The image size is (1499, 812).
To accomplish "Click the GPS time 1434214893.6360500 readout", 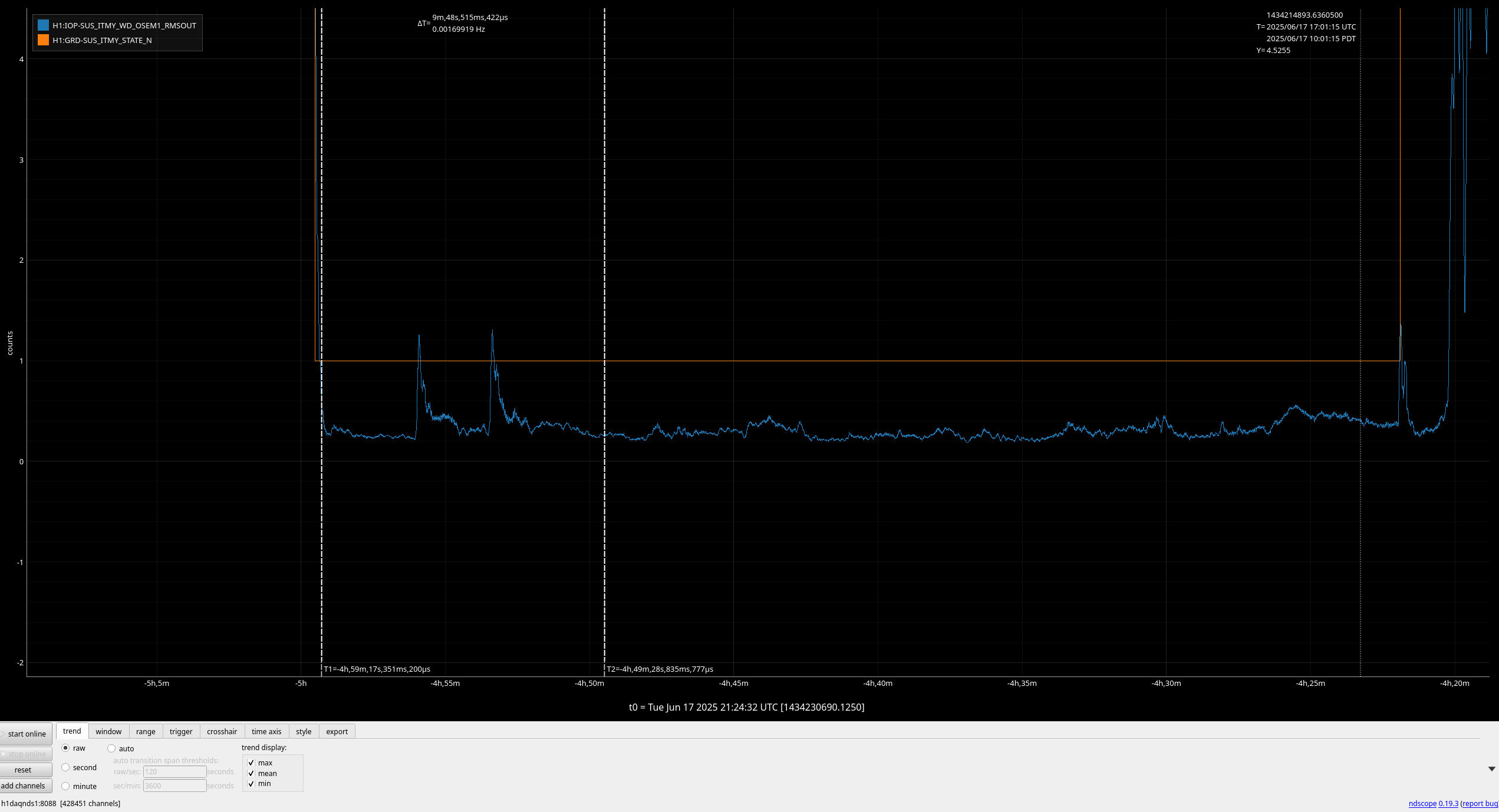I will pyautogui.click(x=1304, y=15).
